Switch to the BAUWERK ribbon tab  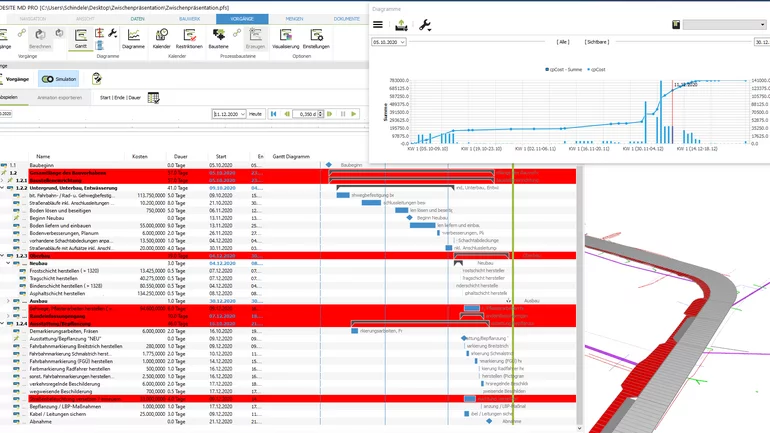tap(188, 19)
